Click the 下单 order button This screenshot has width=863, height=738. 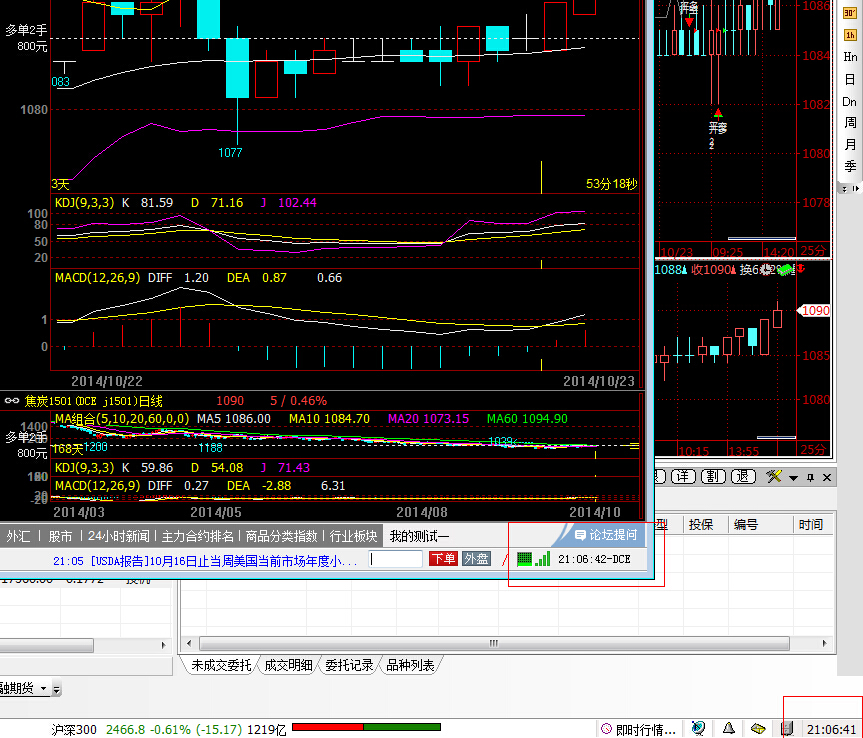[x=443, y=559]
